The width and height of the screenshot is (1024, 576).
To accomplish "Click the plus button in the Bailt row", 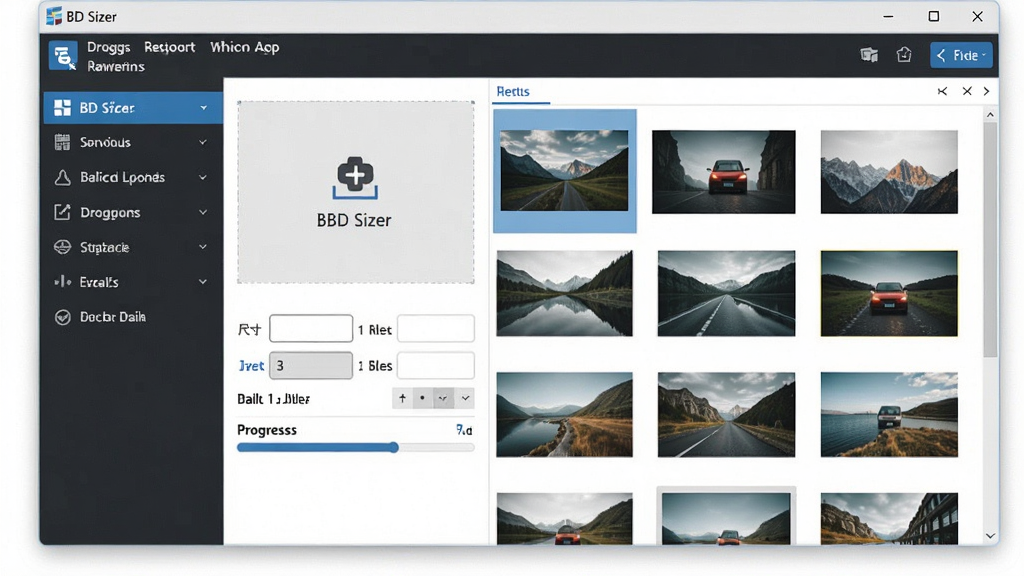I will coord(402,398).
